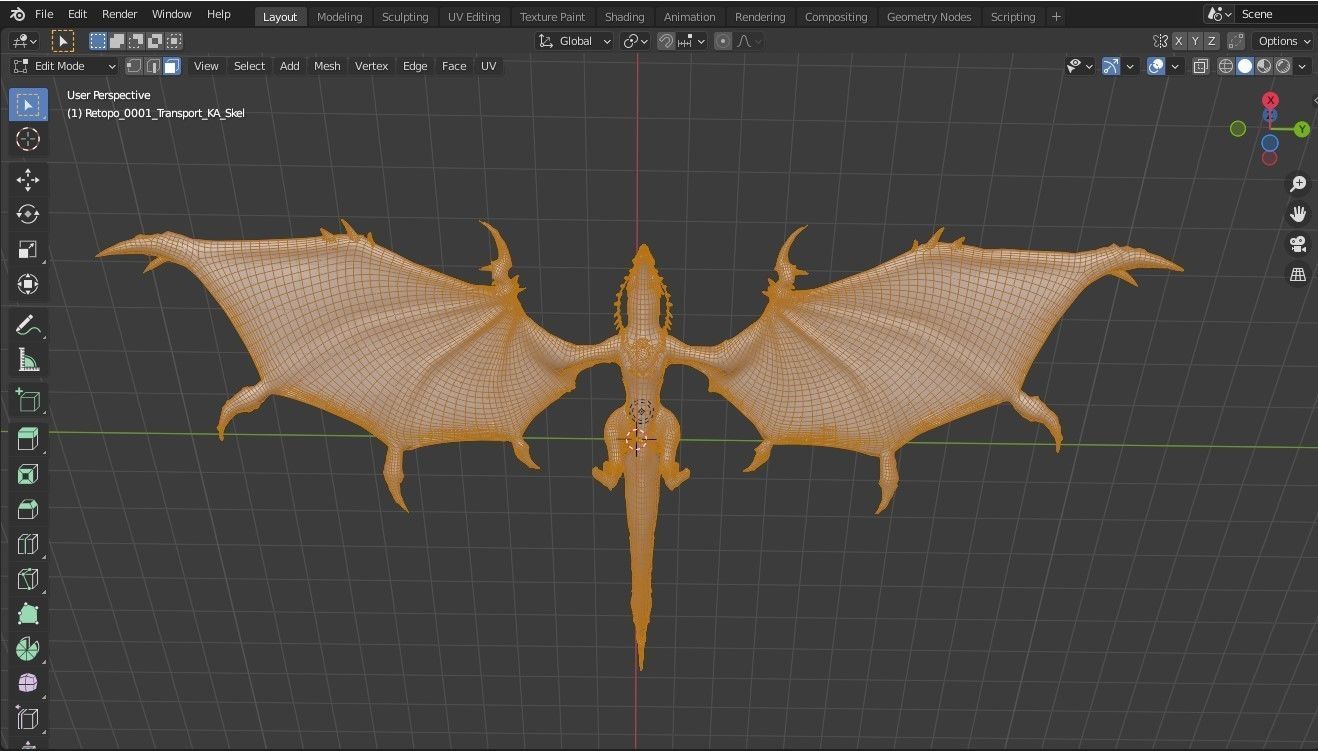Set new selection mode

click(x=98, y=41)
